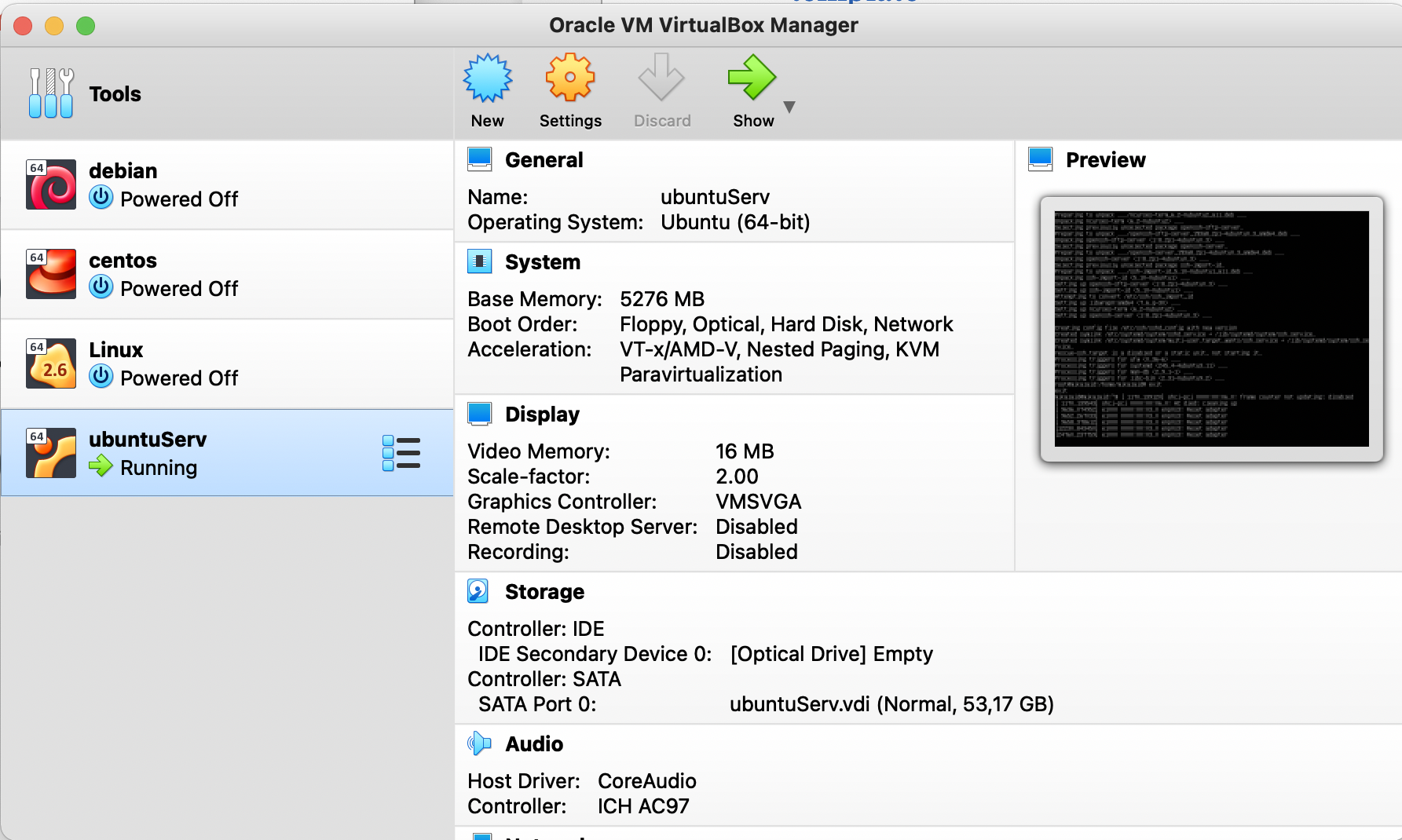Click centos's Powered Off state icon
Screen dimensions: 1402x840
[x=101, y=287]
